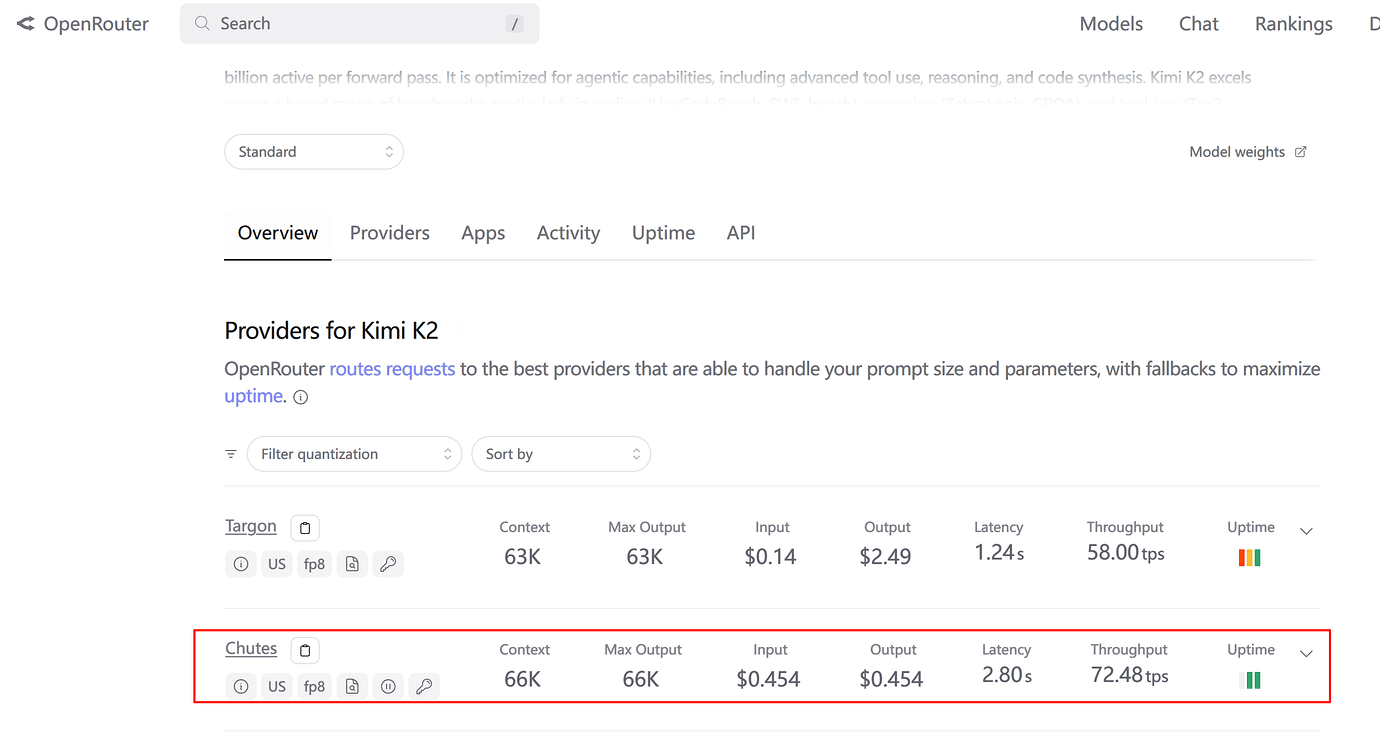Image resolution: width=1380 pixels, height=746 pixels.
Task: Expand the Targon provider row chevron
Action: click(1306, 531)
